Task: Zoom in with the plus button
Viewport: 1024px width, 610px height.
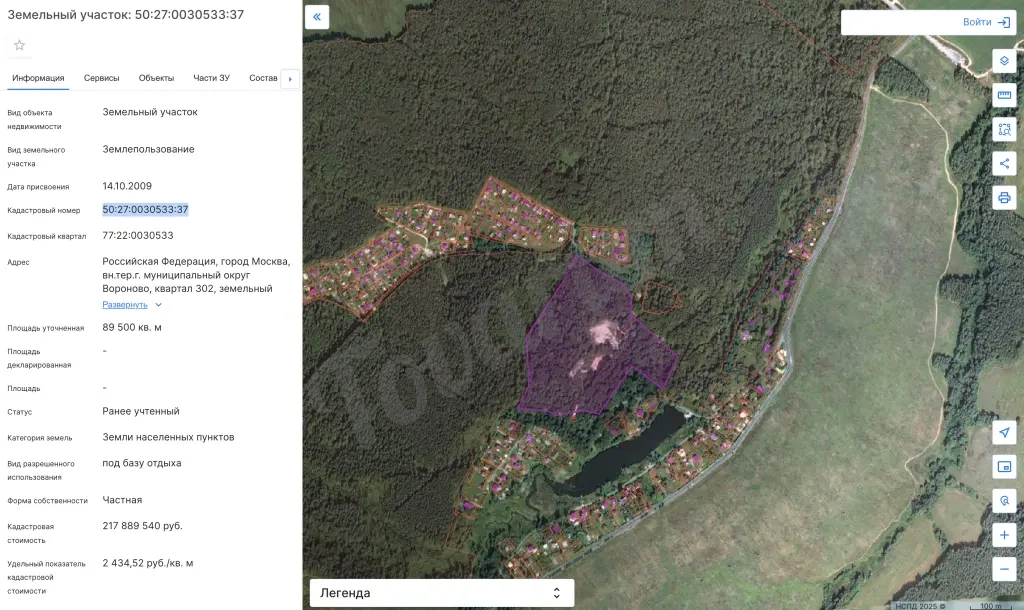Action: click(1004, 535)
